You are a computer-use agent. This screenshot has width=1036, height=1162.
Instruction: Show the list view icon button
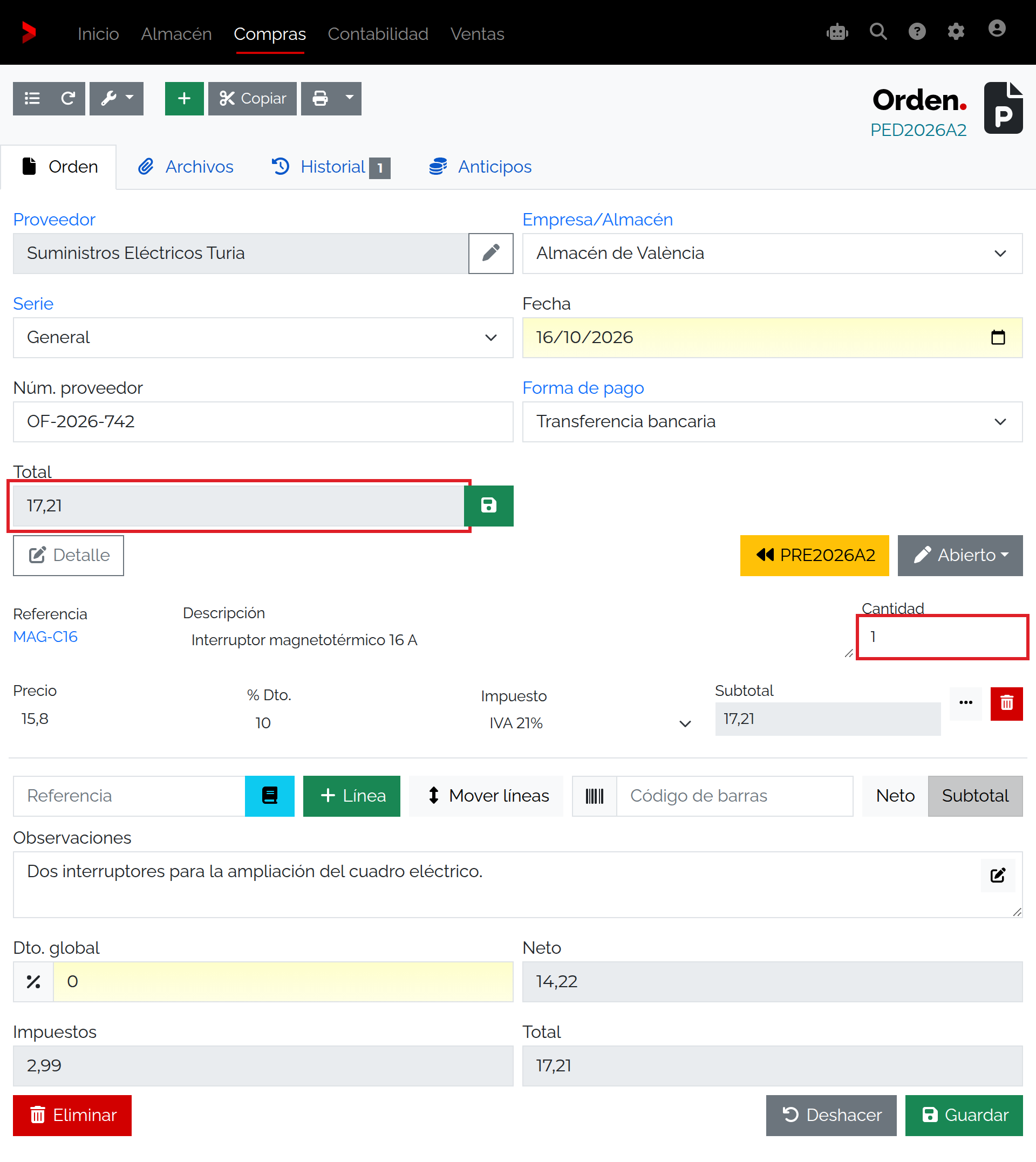(x=32, y=98)
